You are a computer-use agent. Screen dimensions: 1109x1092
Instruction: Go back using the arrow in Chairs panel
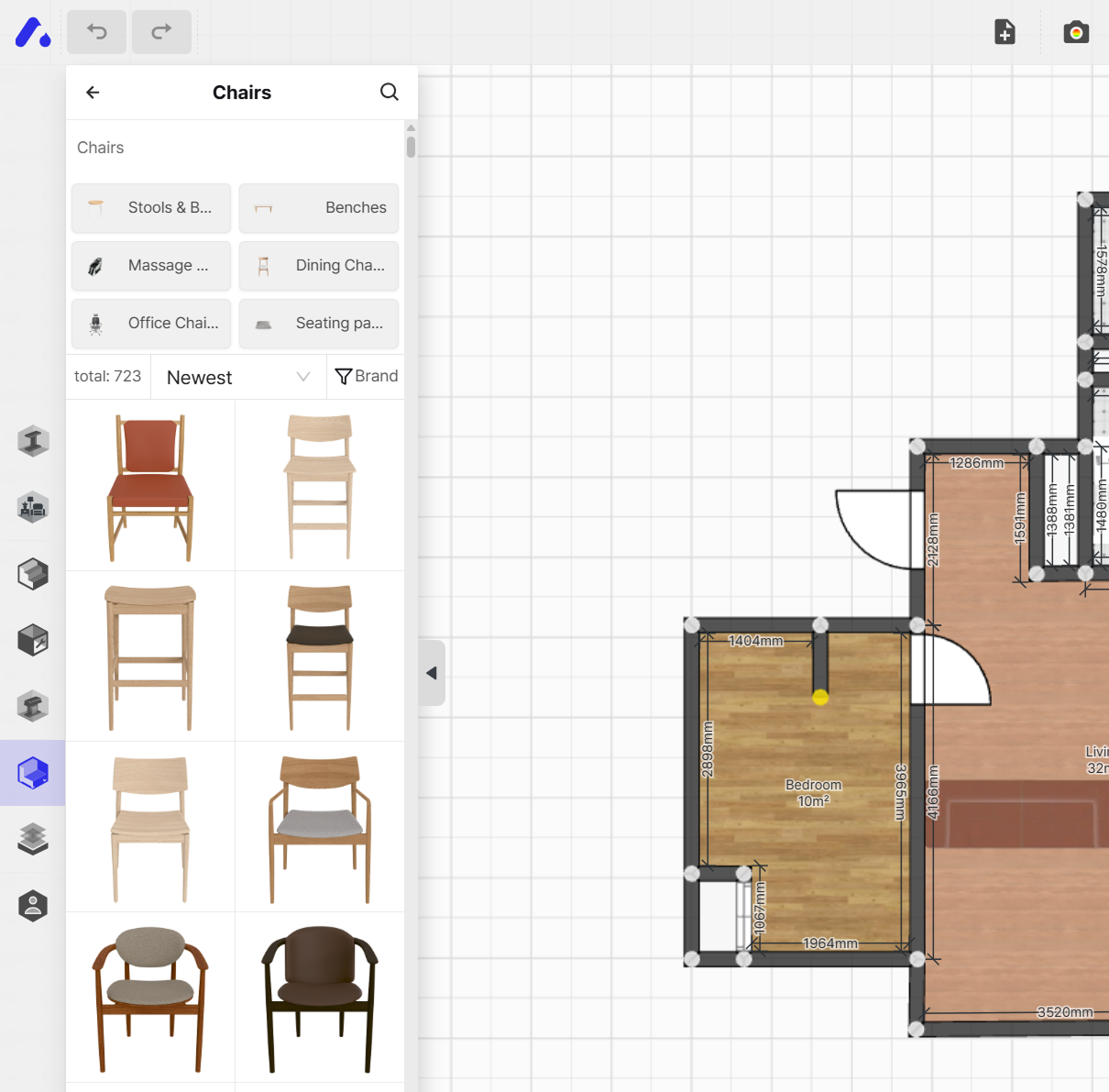(92, 92)
